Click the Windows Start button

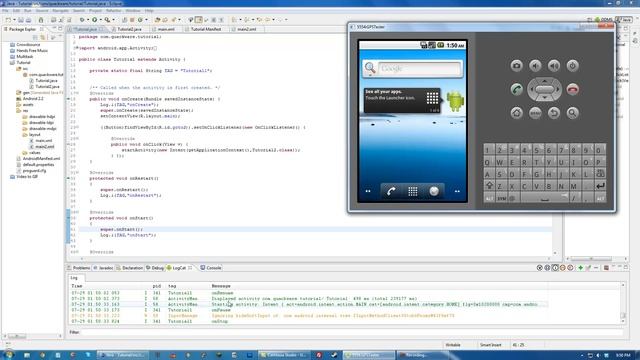pos(8,355)
